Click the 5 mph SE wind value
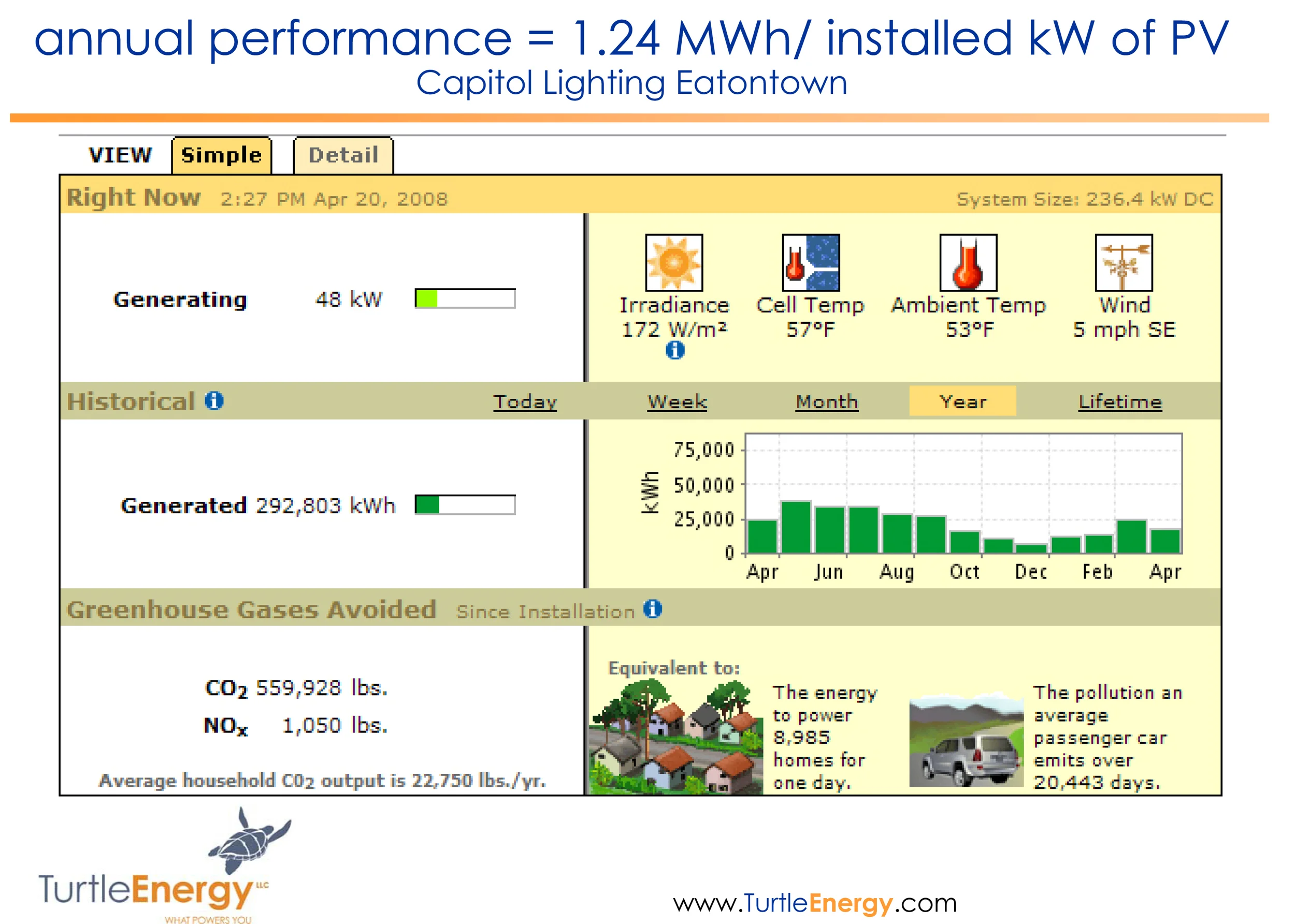 coord(1124,329)
